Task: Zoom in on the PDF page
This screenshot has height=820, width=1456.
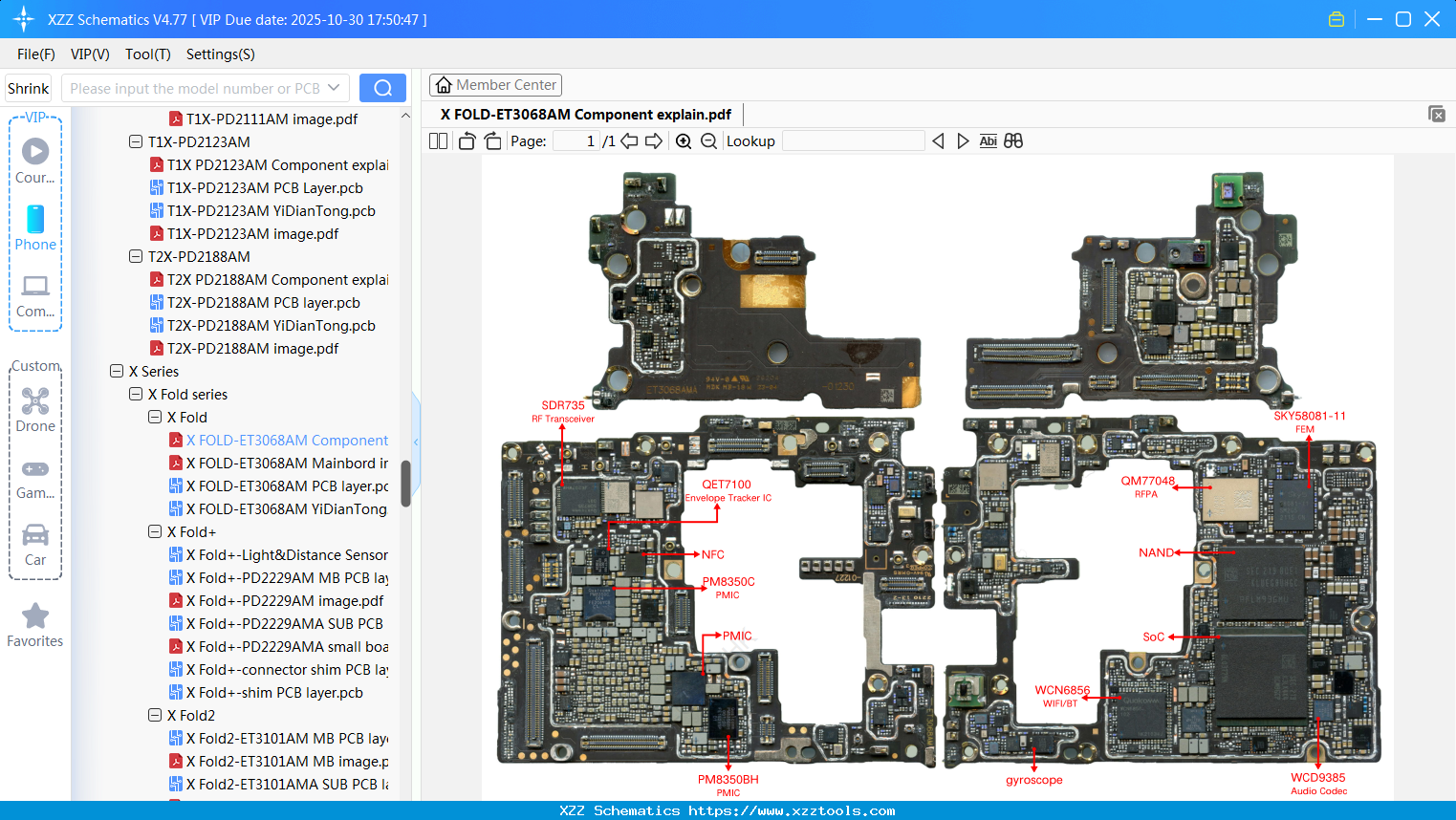Action: coord(684,140)
